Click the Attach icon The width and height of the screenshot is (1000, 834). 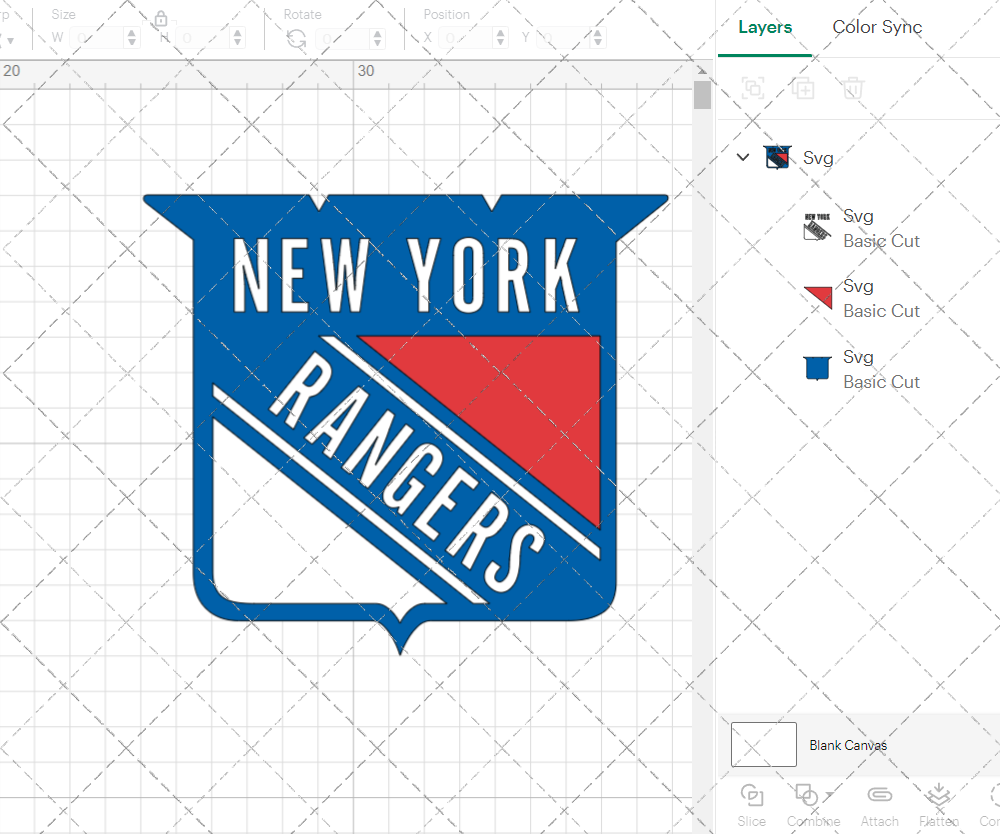tap(879, 795)
